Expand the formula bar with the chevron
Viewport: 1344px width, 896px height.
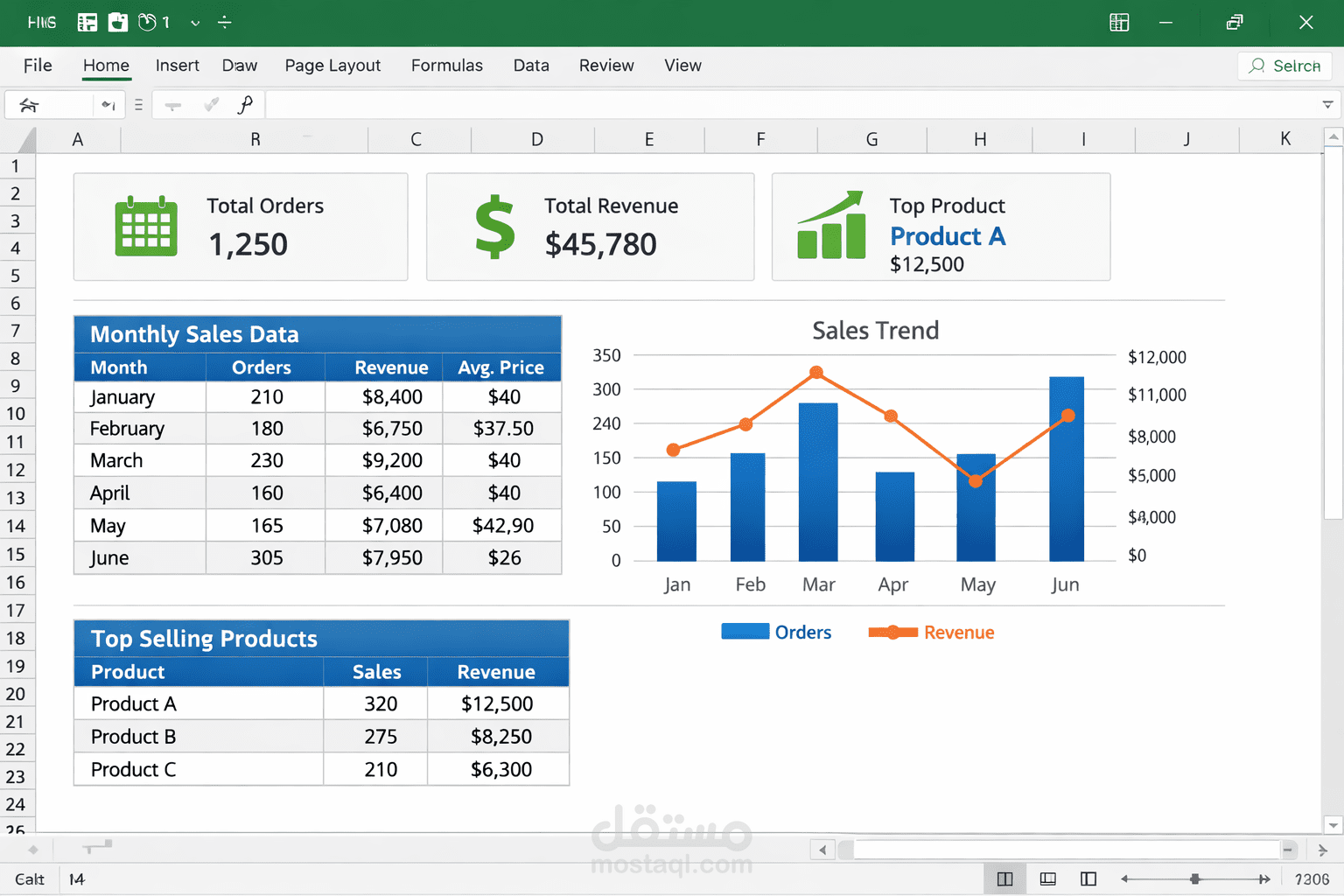click(x=1327, y=105)
